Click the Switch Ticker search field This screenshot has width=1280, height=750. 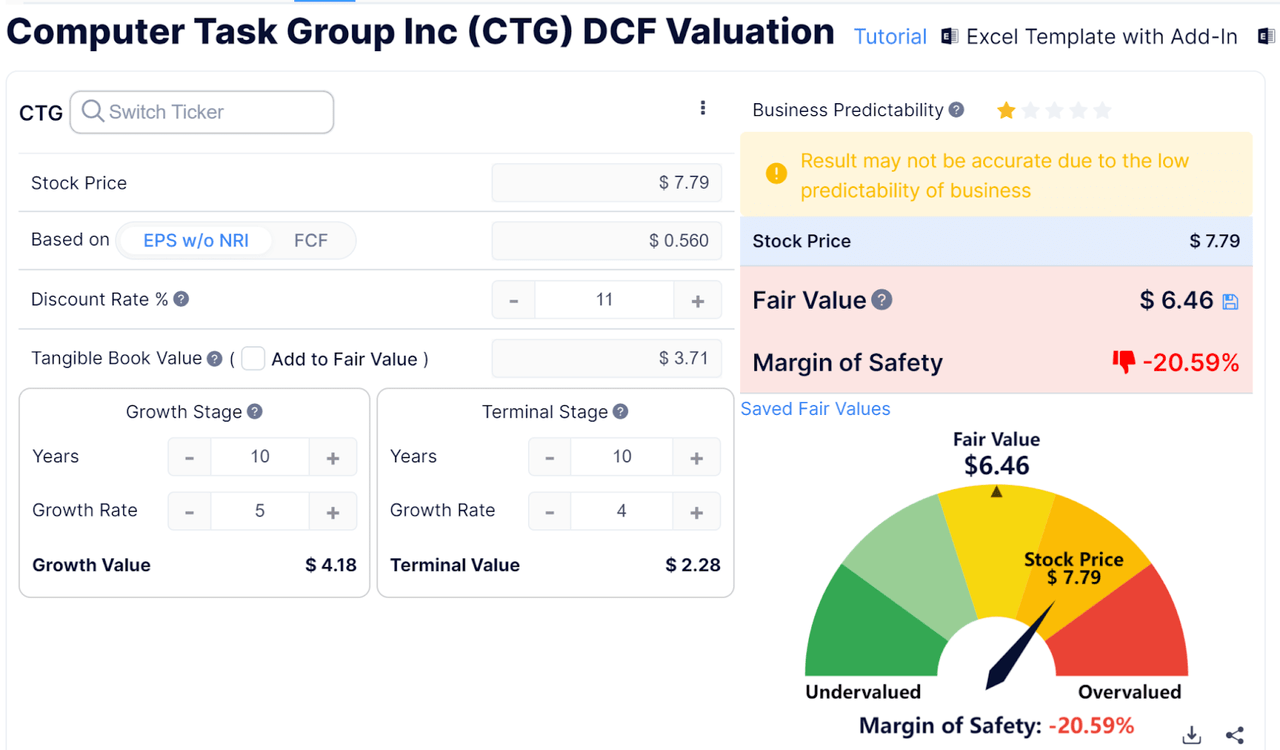click(202, 112)
